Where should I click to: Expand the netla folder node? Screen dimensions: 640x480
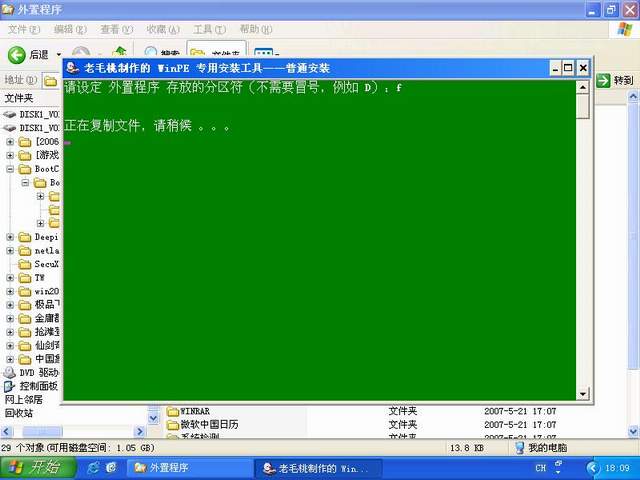tap(10, 251)
